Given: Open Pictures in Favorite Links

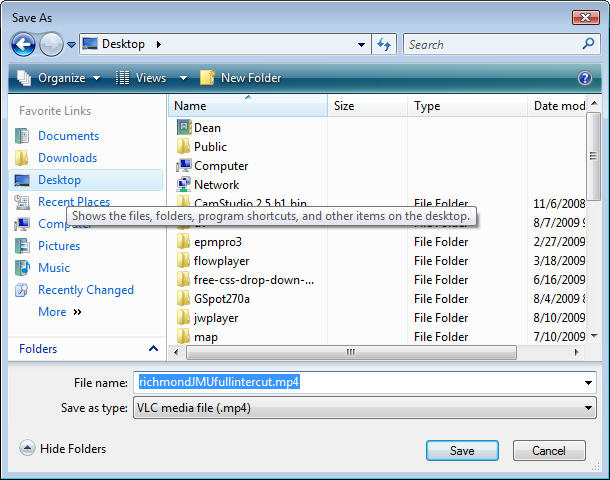Looking at the screenshot, I should (58, 246).
